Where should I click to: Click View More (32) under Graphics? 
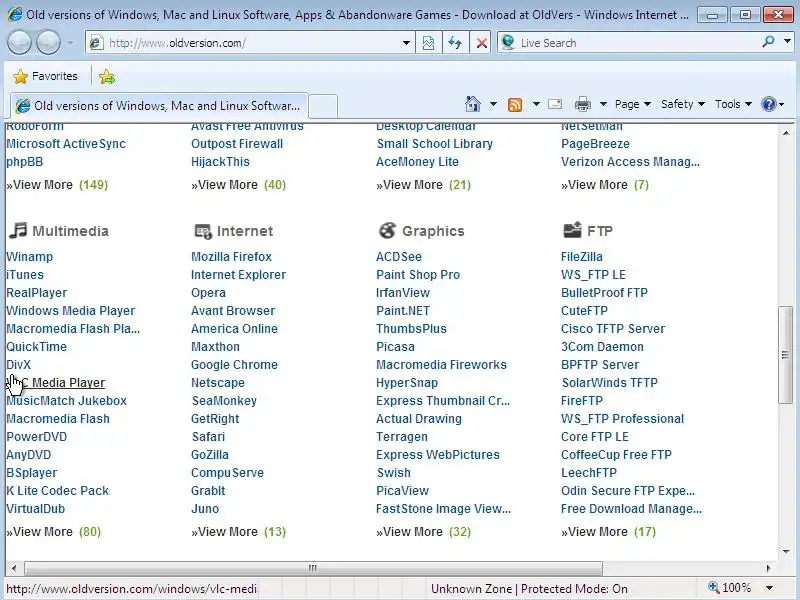click(423, 532)
